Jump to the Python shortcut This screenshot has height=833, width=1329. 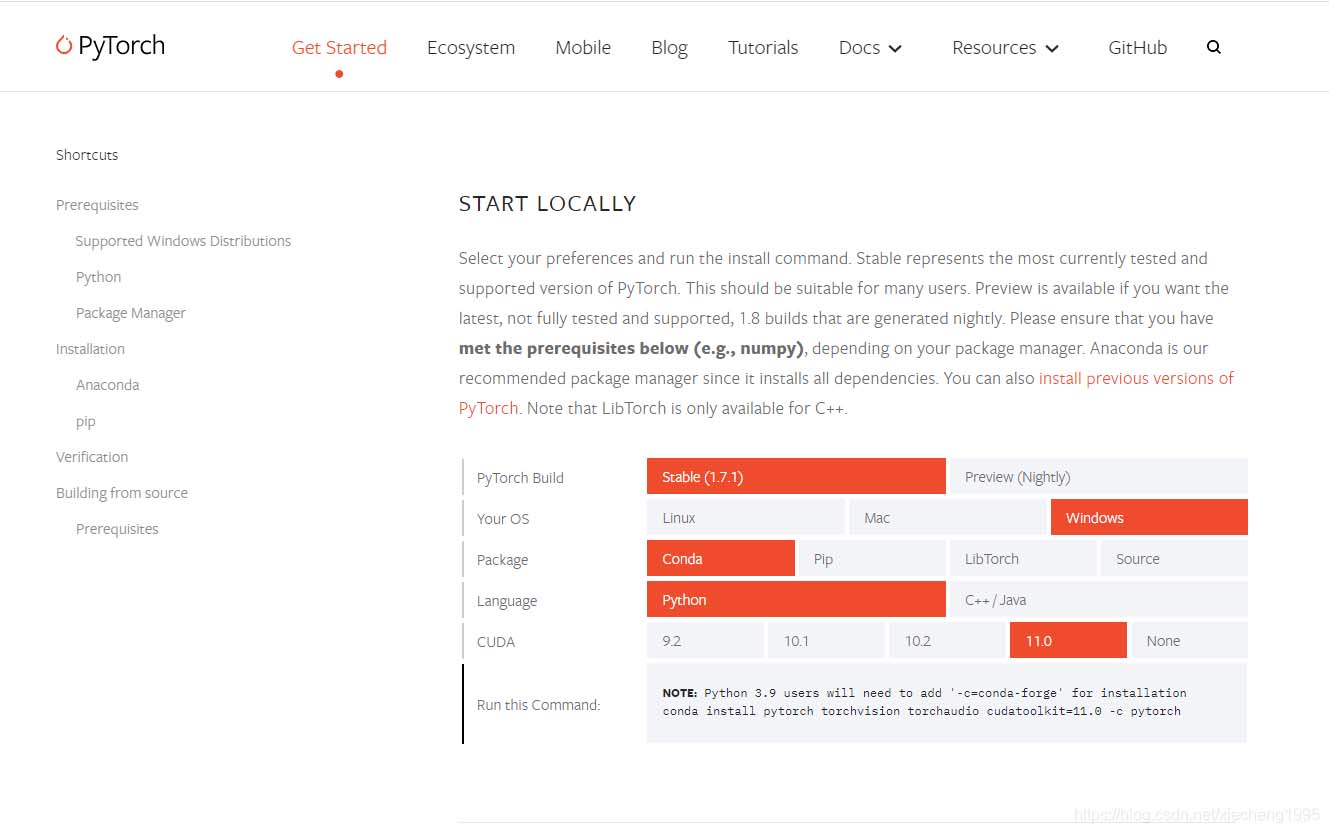pyautogui.click(x=98, y=277)
